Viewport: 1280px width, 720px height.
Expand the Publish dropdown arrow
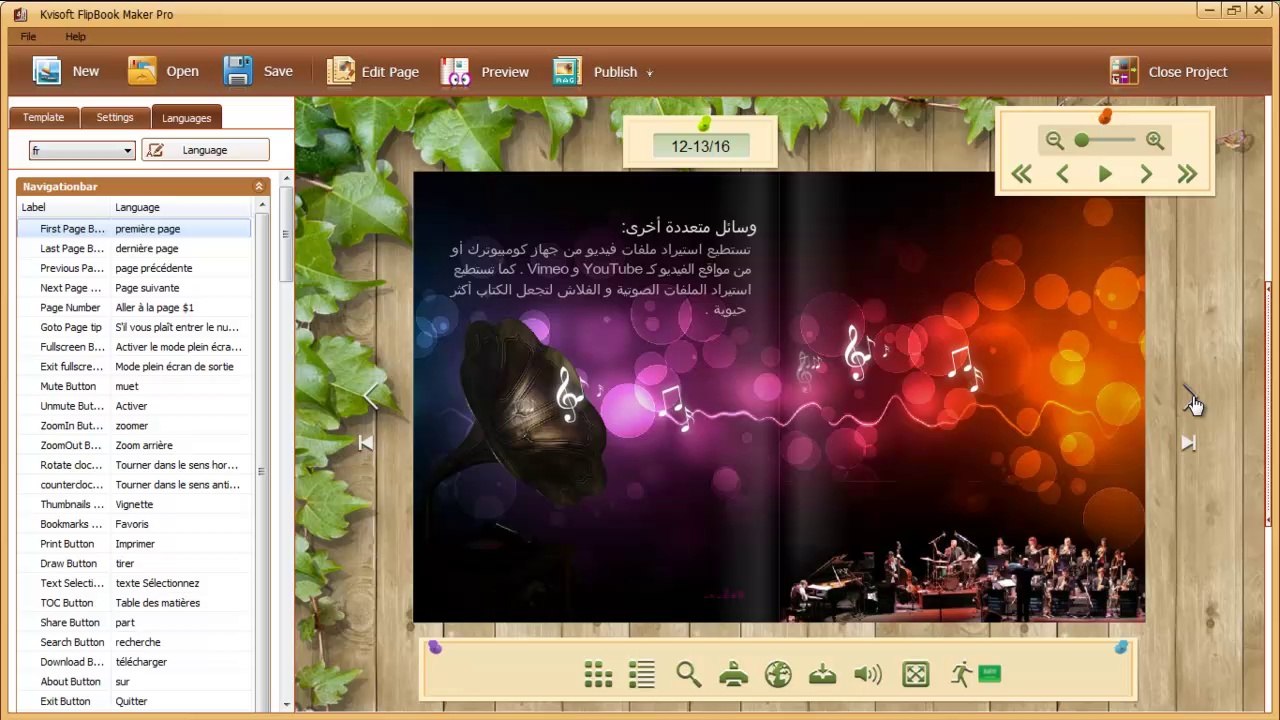point(649,72)
